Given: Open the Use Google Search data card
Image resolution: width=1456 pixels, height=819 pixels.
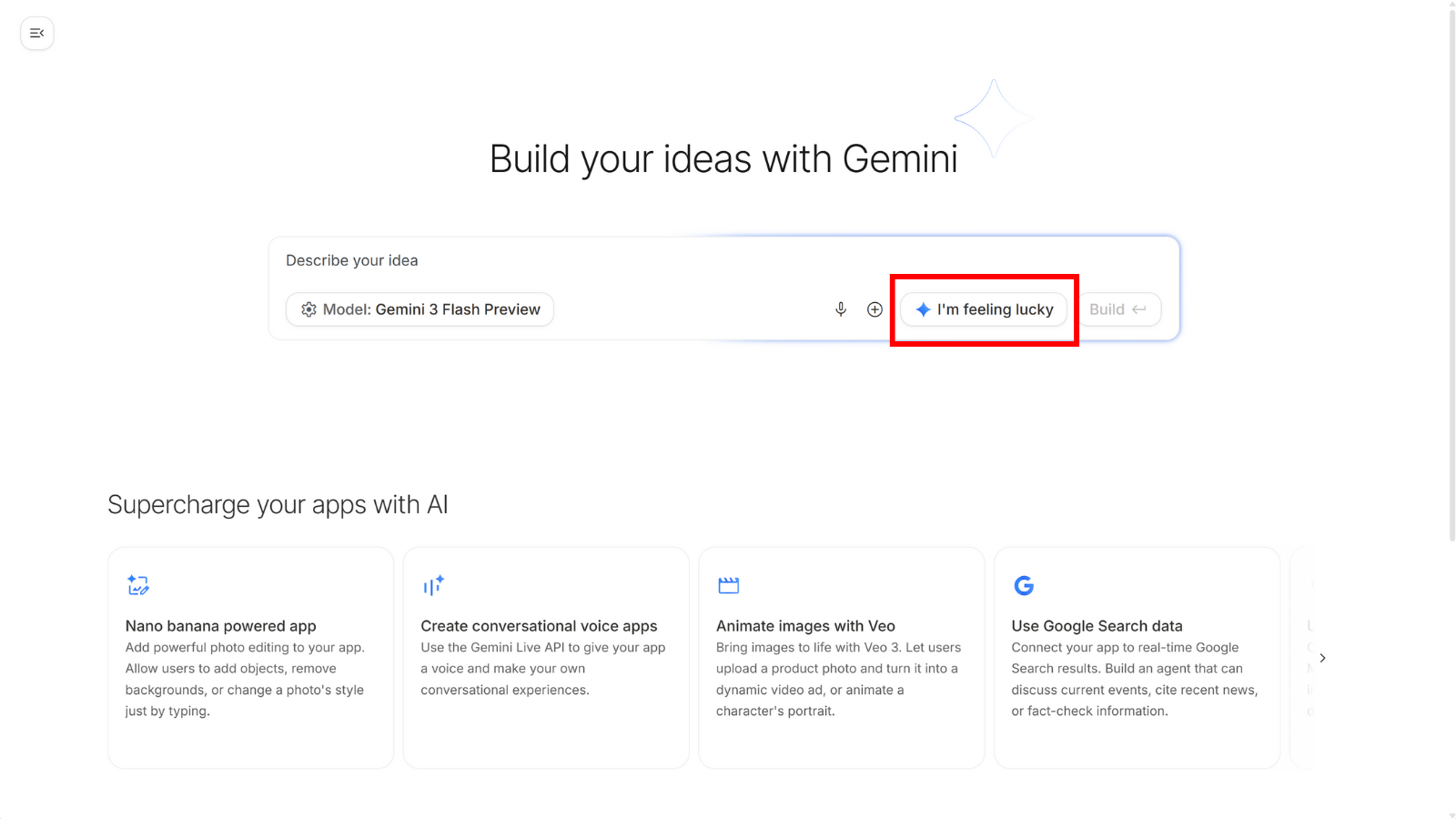Looking at the screenshot, I should coord(1137,657).
